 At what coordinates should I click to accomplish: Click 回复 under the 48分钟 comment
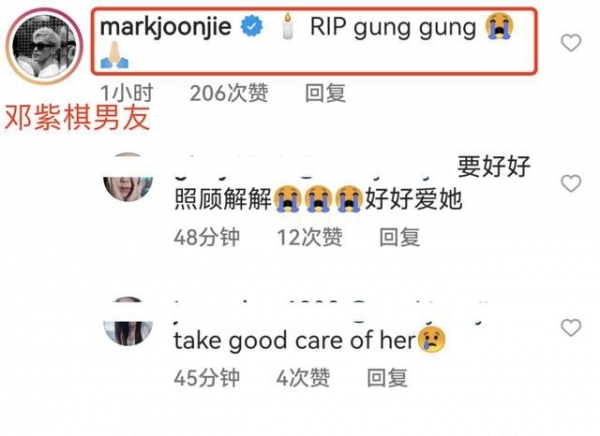[x=399, y=237]
